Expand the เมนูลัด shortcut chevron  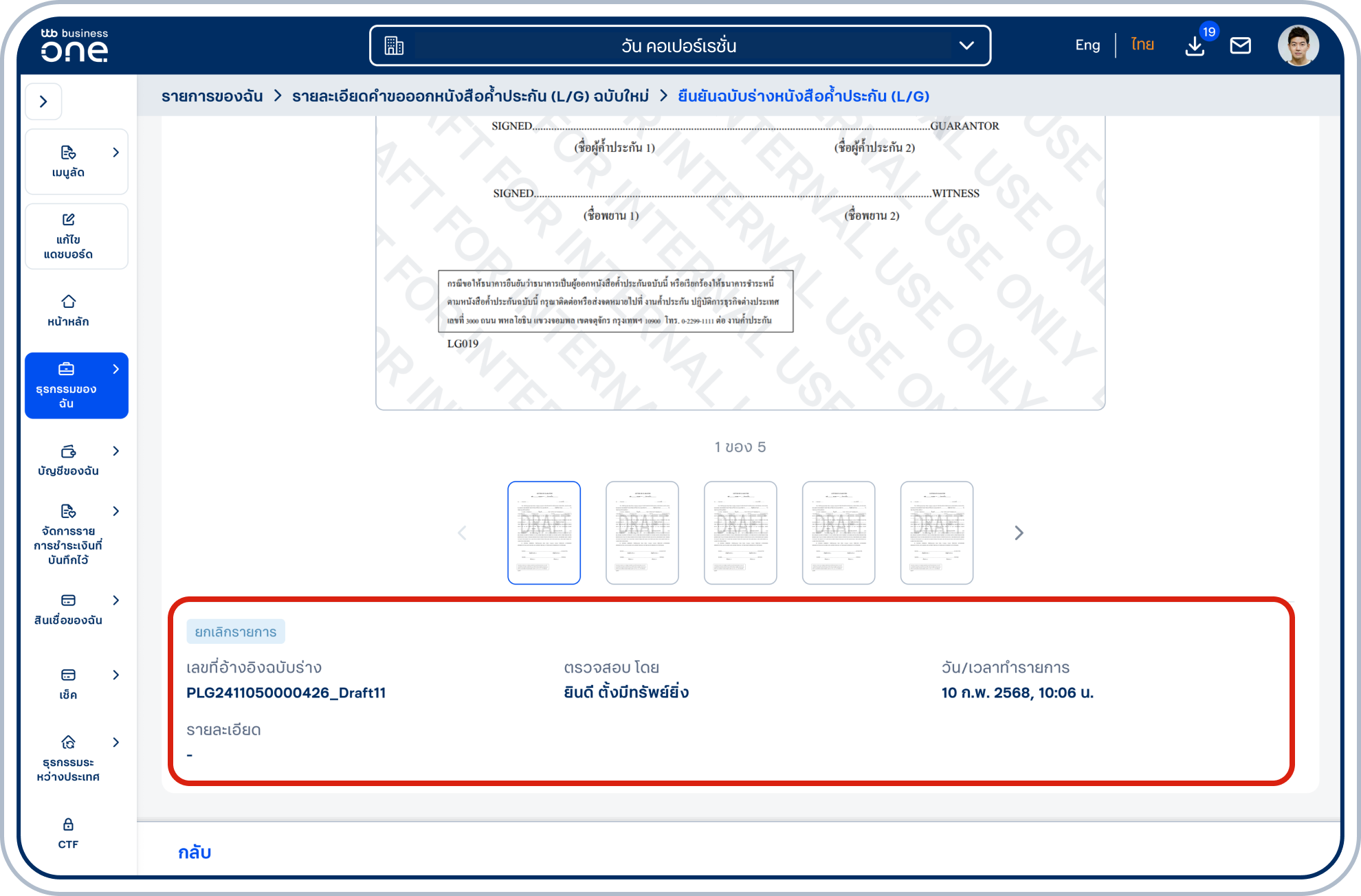click(x=115, y=153)
